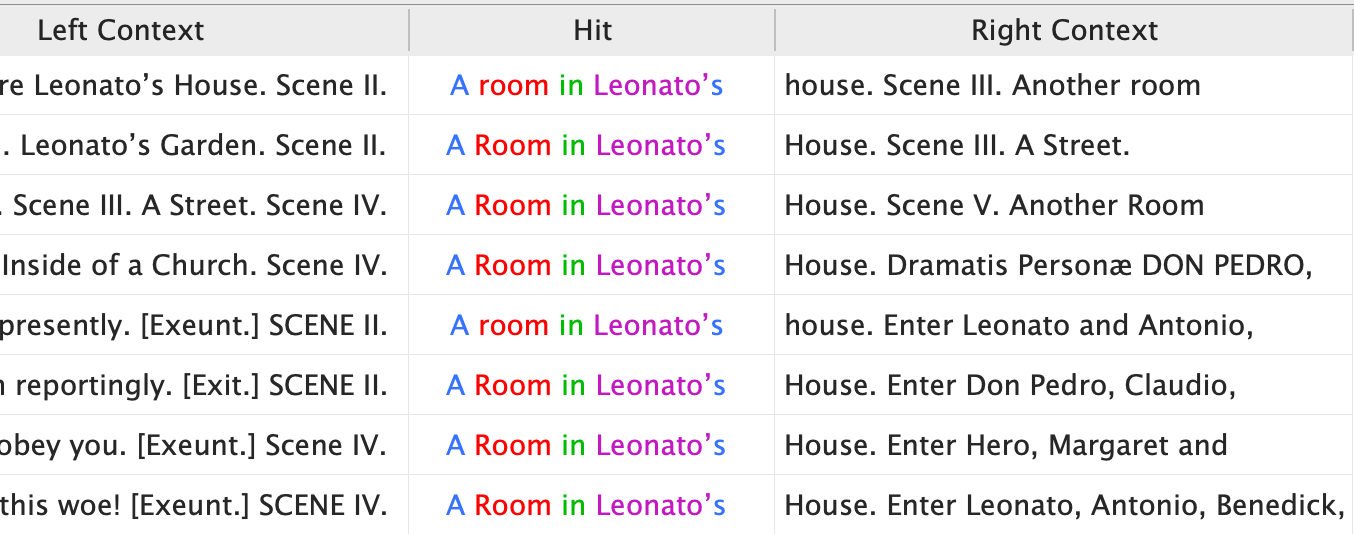Sort by the Left Context column header
Viewport: 1354px width, 534px height.
120,31
